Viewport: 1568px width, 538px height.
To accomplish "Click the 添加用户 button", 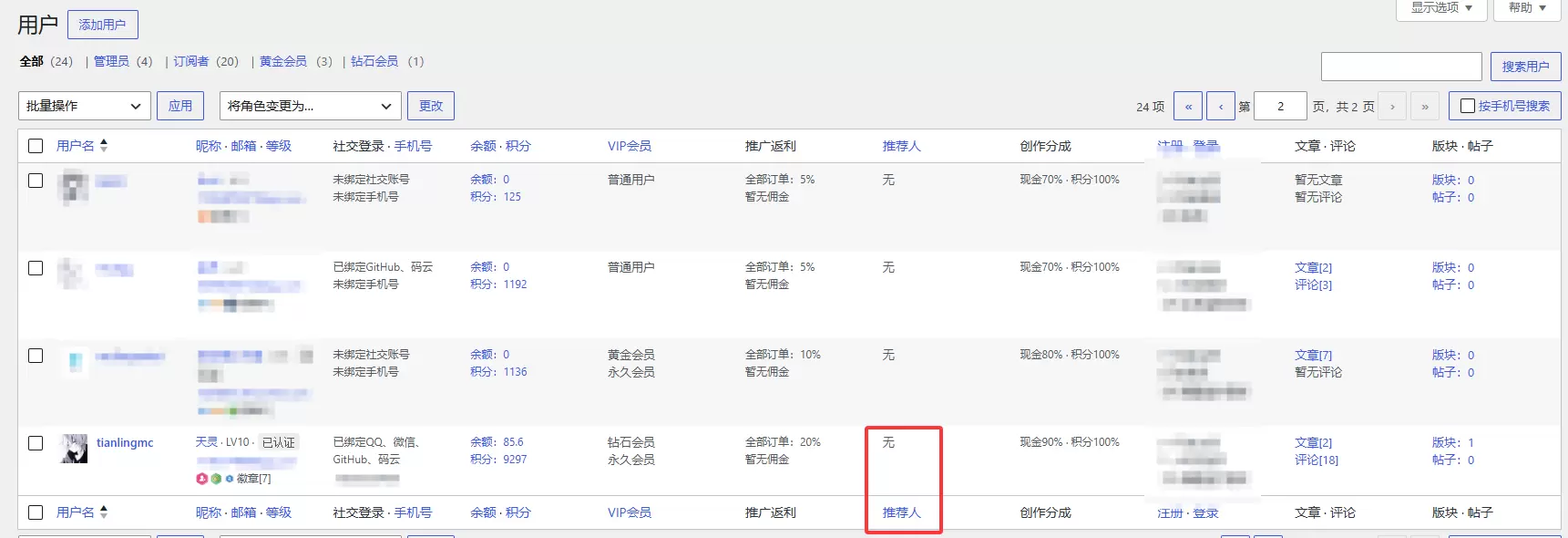I will (103, 25).
